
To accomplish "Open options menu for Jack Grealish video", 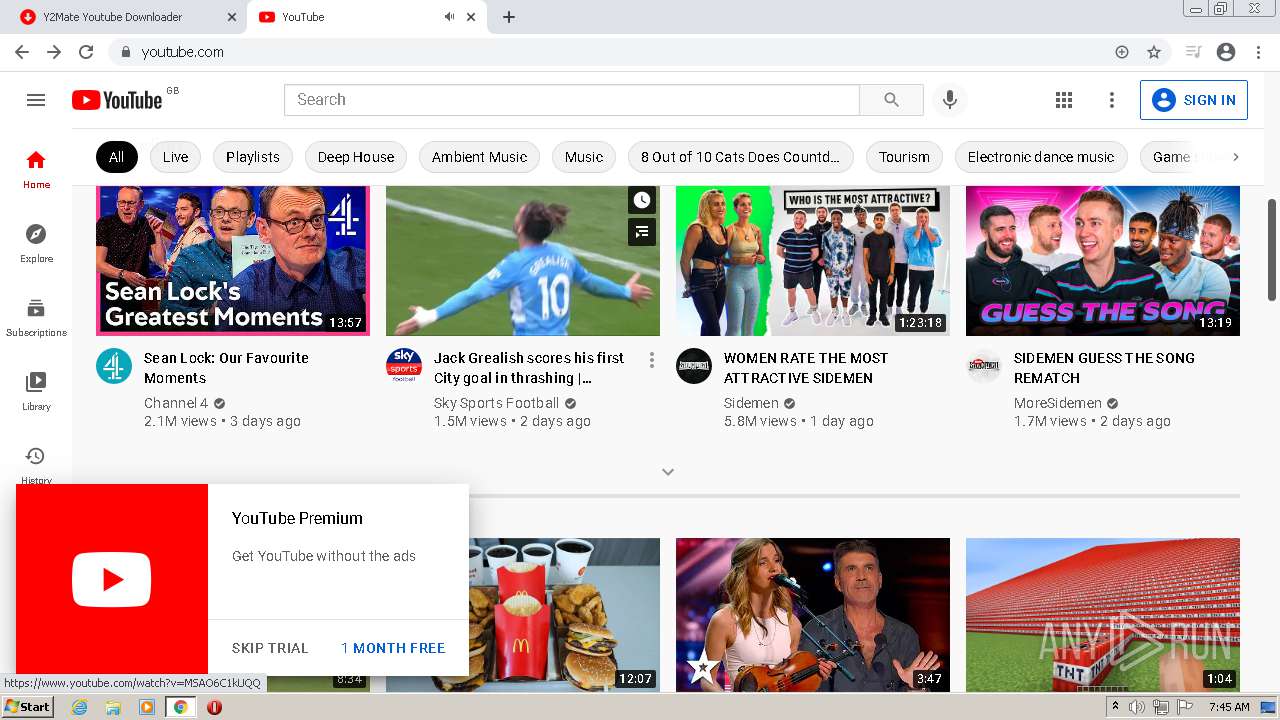I will click(651, 360).
